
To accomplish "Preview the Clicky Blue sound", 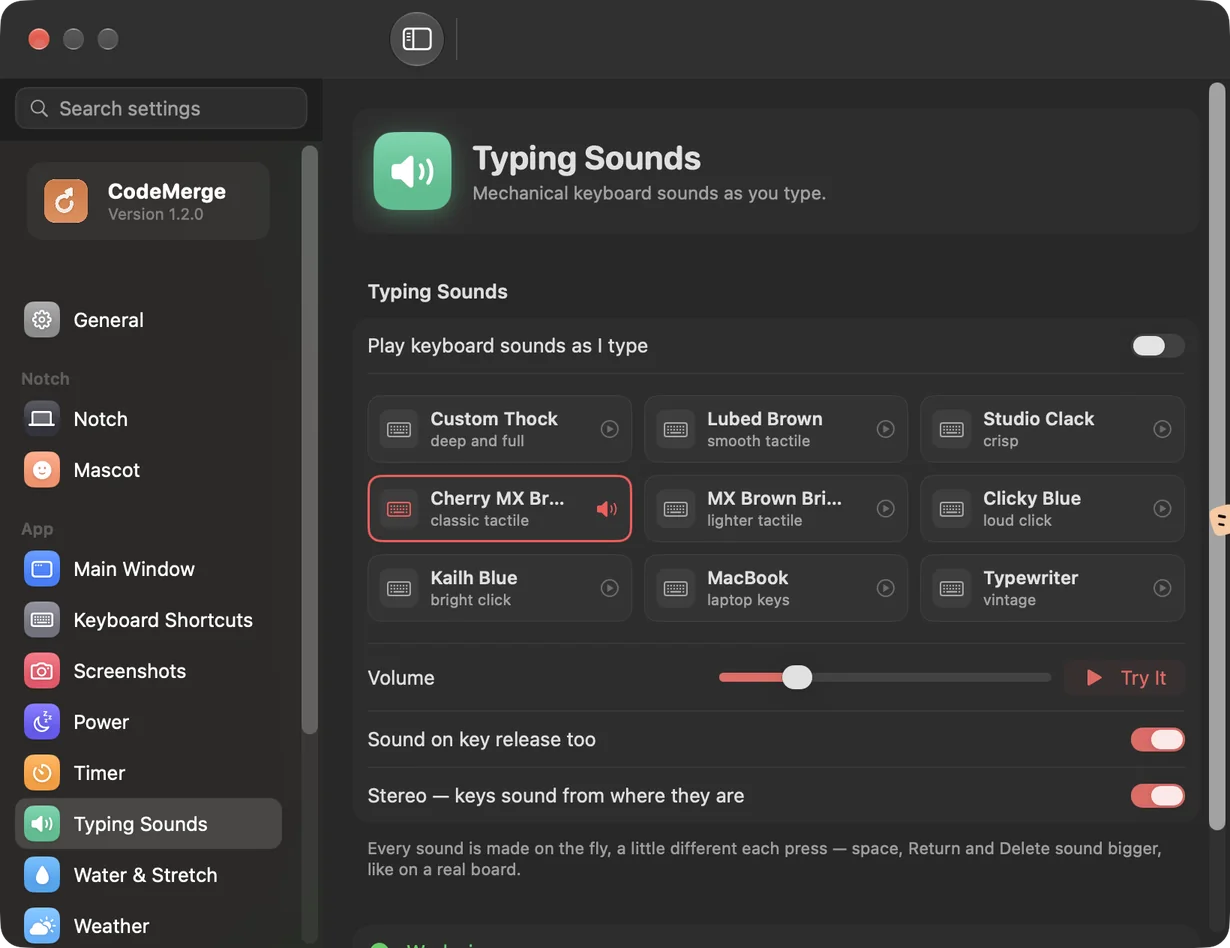I will 1162,509.
